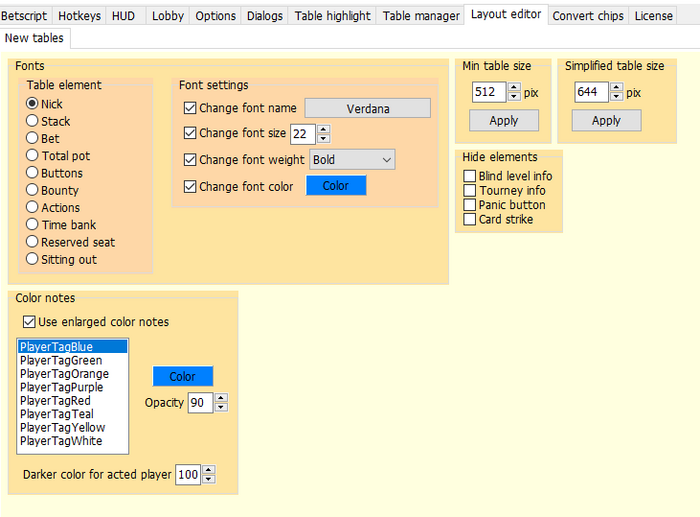Decrease simplified table size spinner
This screenshot has width=700, height=517.
[x=616, y=97]
